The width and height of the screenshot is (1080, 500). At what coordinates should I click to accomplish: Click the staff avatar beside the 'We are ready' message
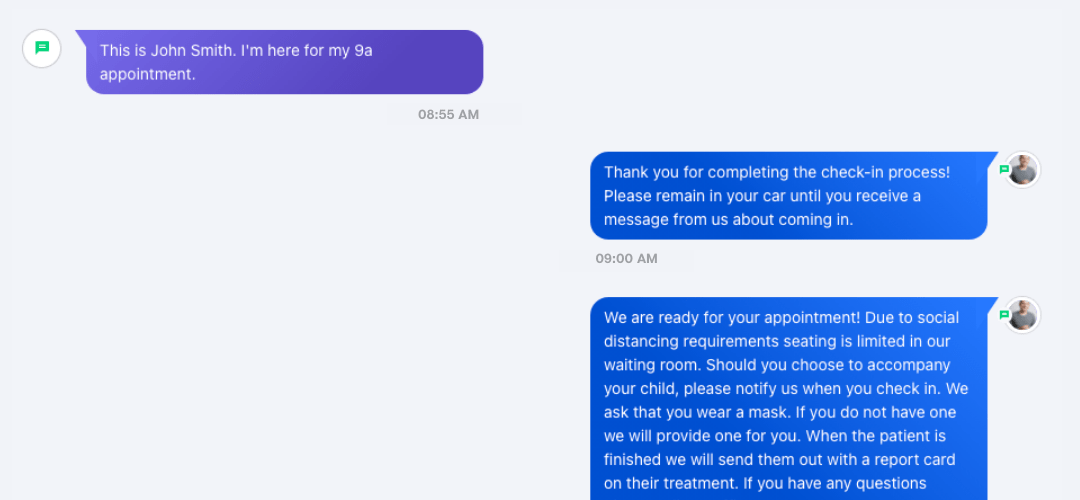pyautogui.click(x=1023, y=315)
